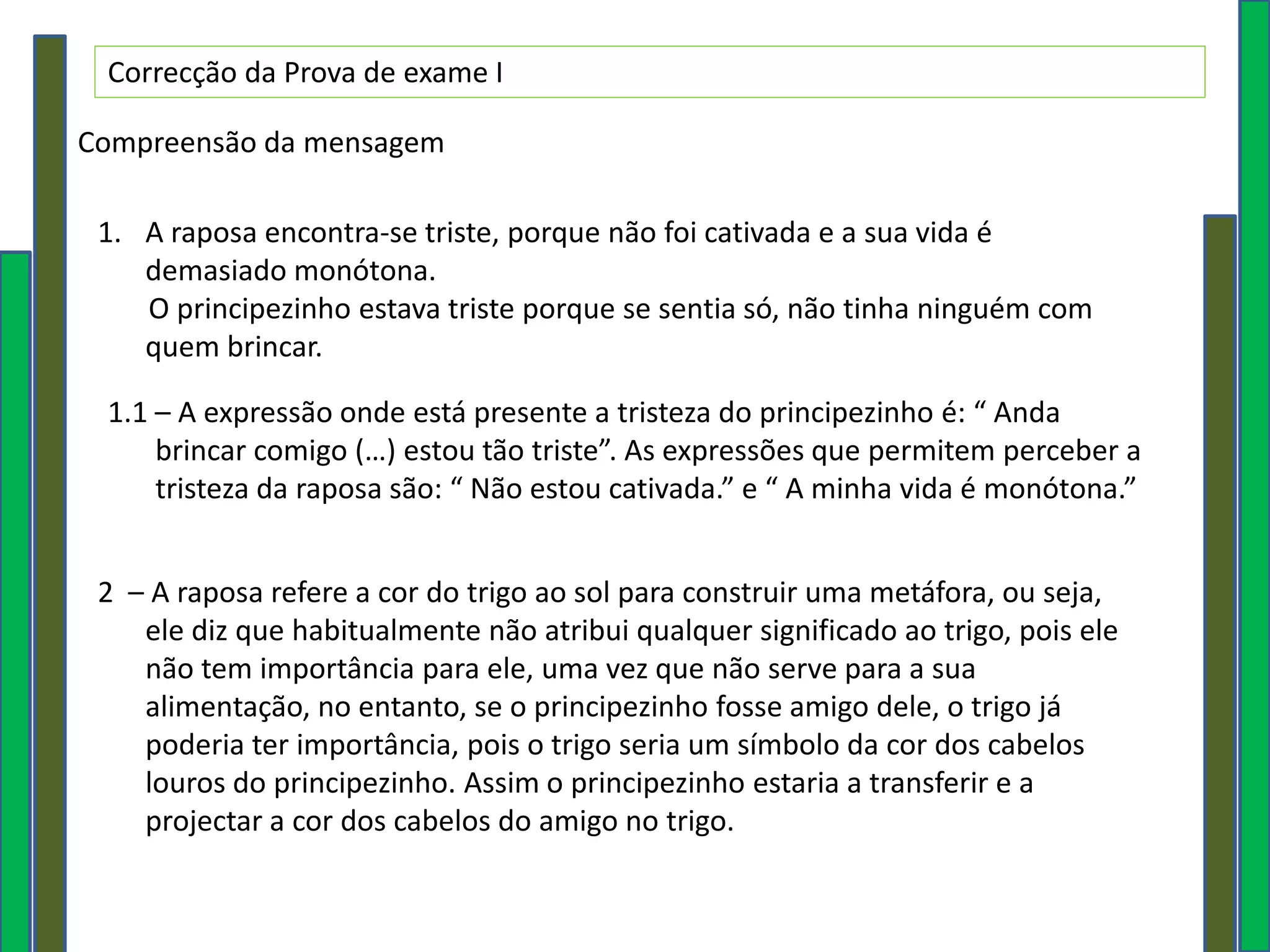The height and width of the screenshot is (952, 1270).
Task: Select the text 'quem brincar.'
Action: [x=234, y=347]
